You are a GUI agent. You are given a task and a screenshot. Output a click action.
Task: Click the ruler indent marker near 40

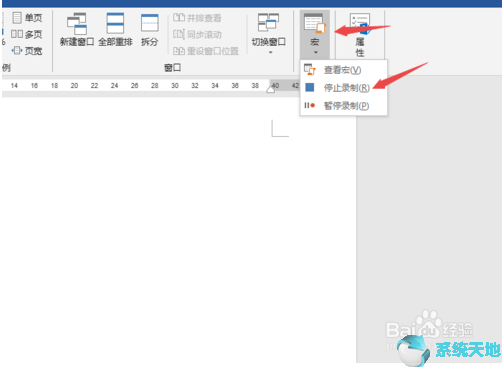click(271, 89)
